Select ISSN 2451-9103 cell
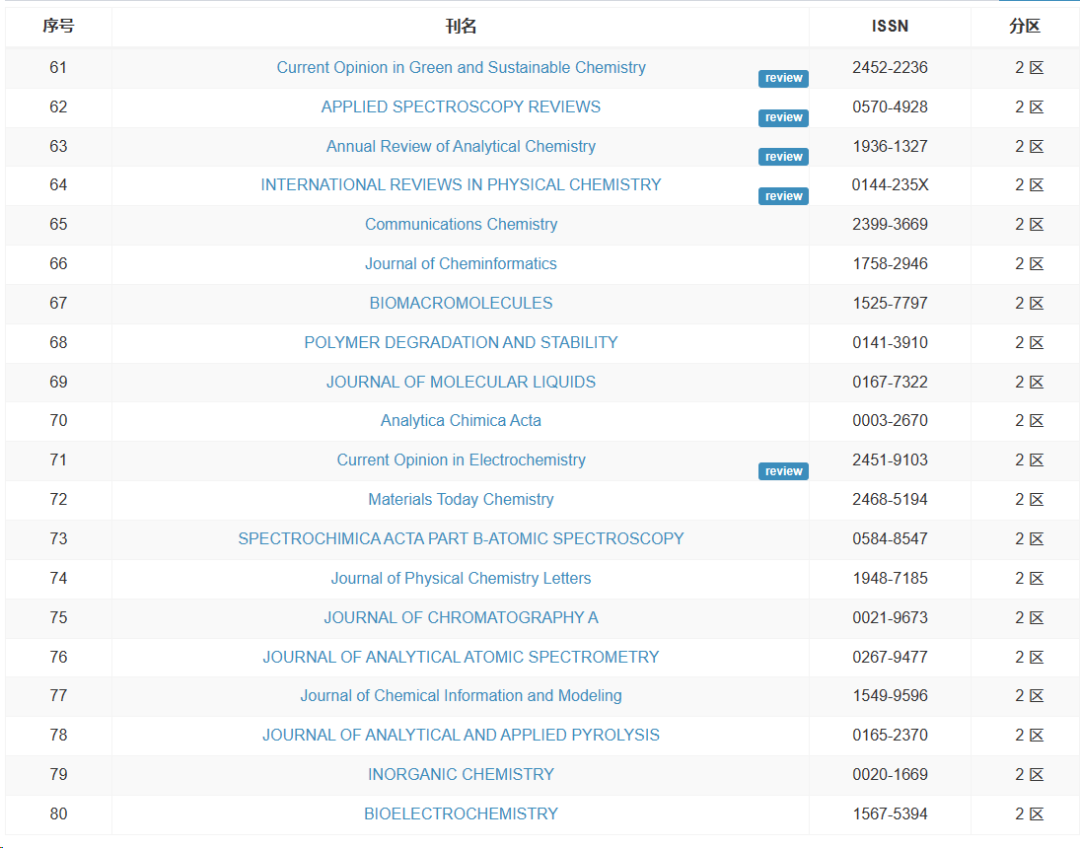The width and height of the screenshot is (1080, 848). pyautogui.click(x=890, y=459)
